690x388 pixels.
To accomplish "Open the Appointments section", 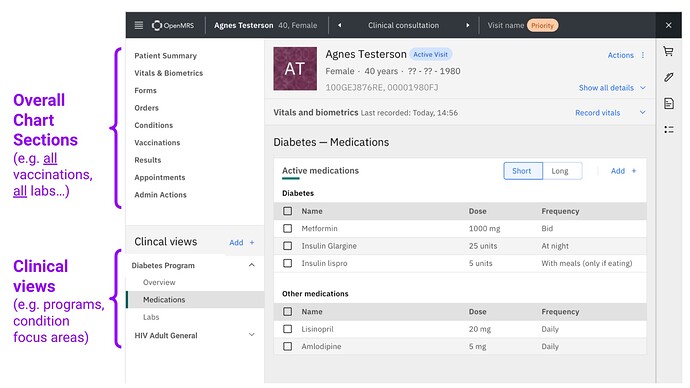I will click(160, 177).
